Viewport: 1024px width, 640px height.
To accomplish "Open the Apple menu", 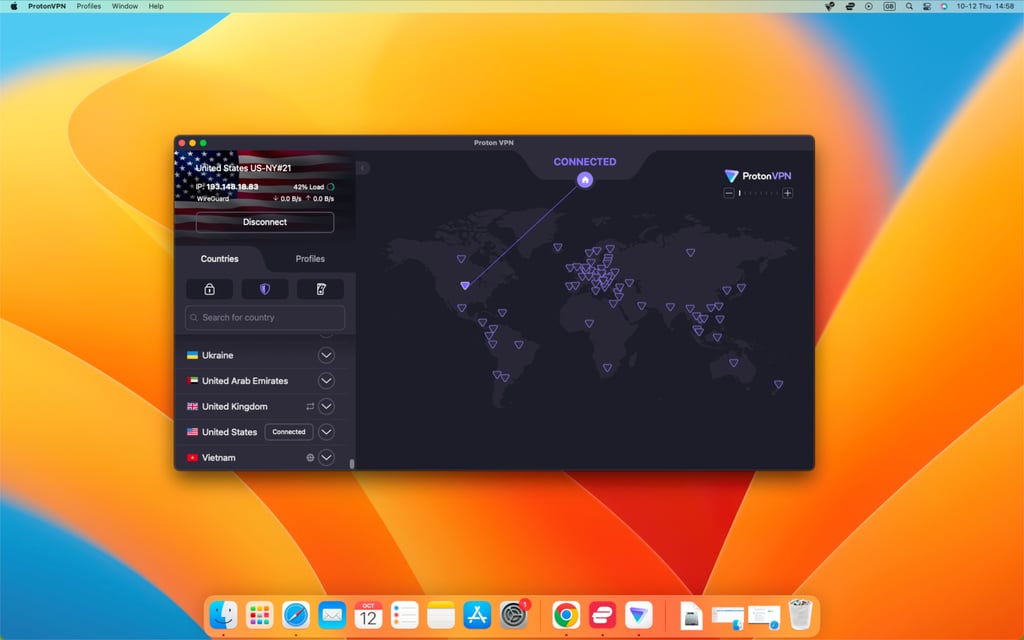I will [14, 6].
